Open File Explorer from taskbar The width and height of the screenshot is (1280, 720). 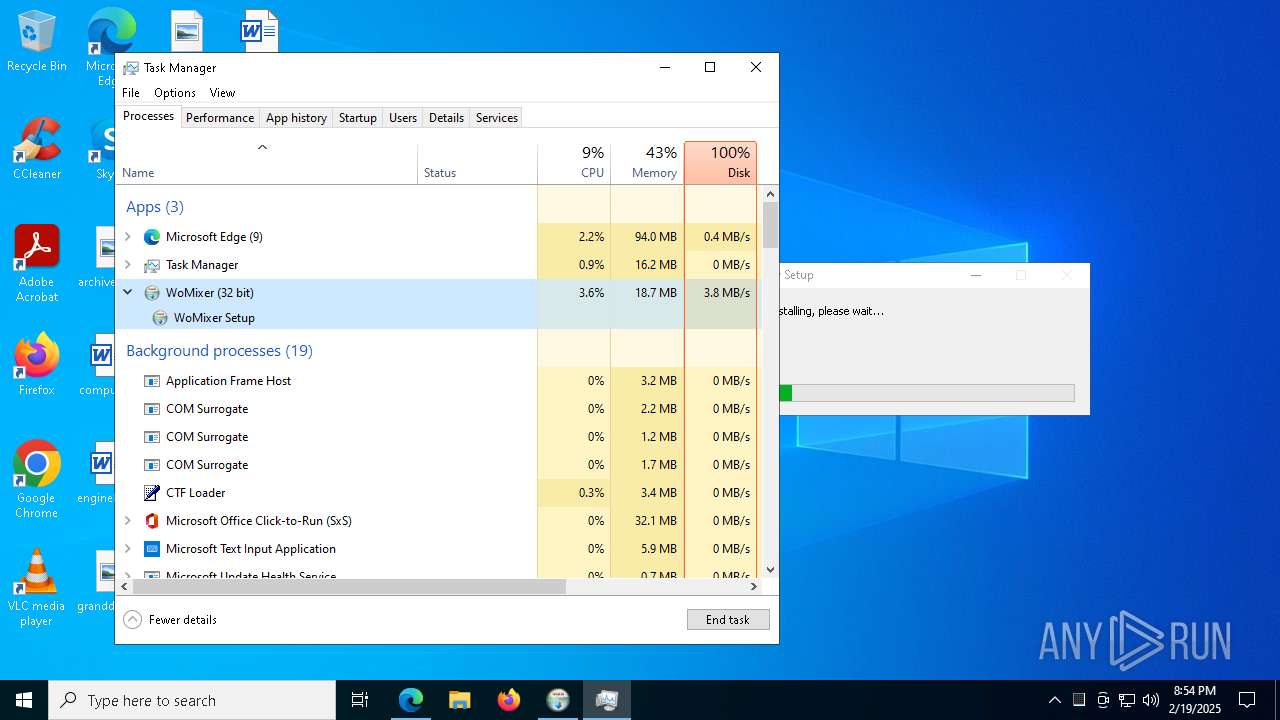(459, 700)
